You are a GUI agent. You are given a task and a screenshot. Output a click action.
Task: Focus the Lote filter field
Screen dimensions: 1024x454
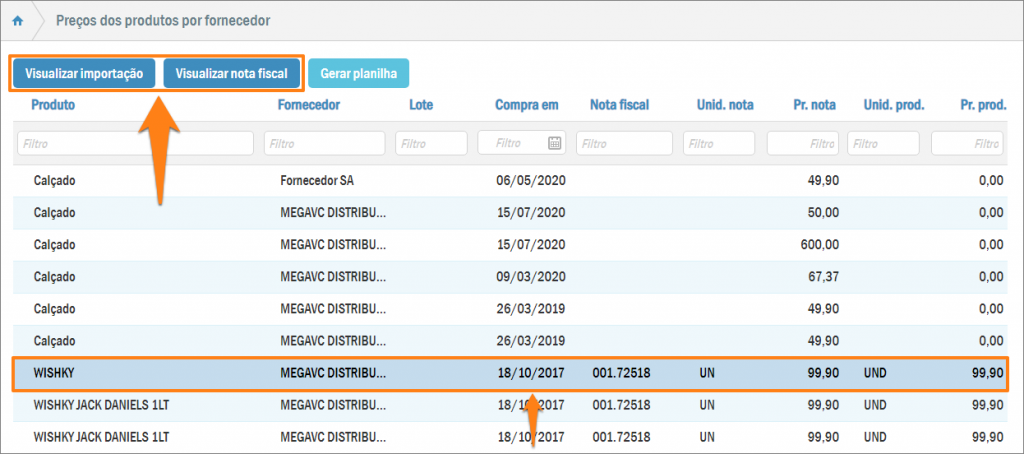[431, 144]
